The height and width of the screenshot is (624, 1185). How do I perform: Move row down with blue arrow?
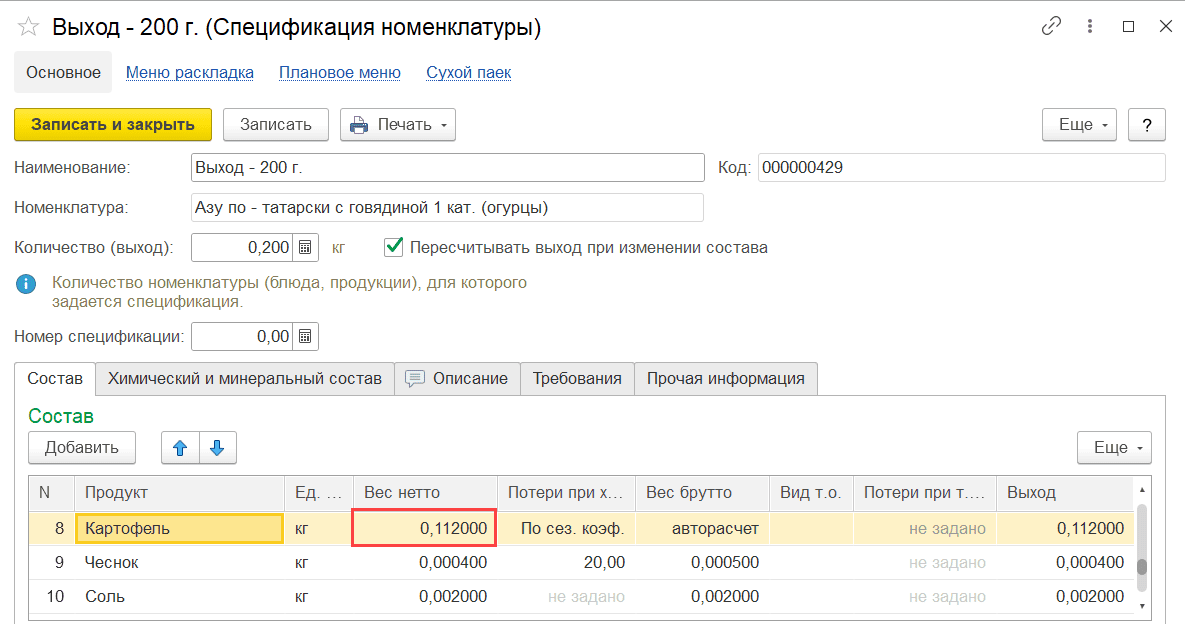point(217,448)
